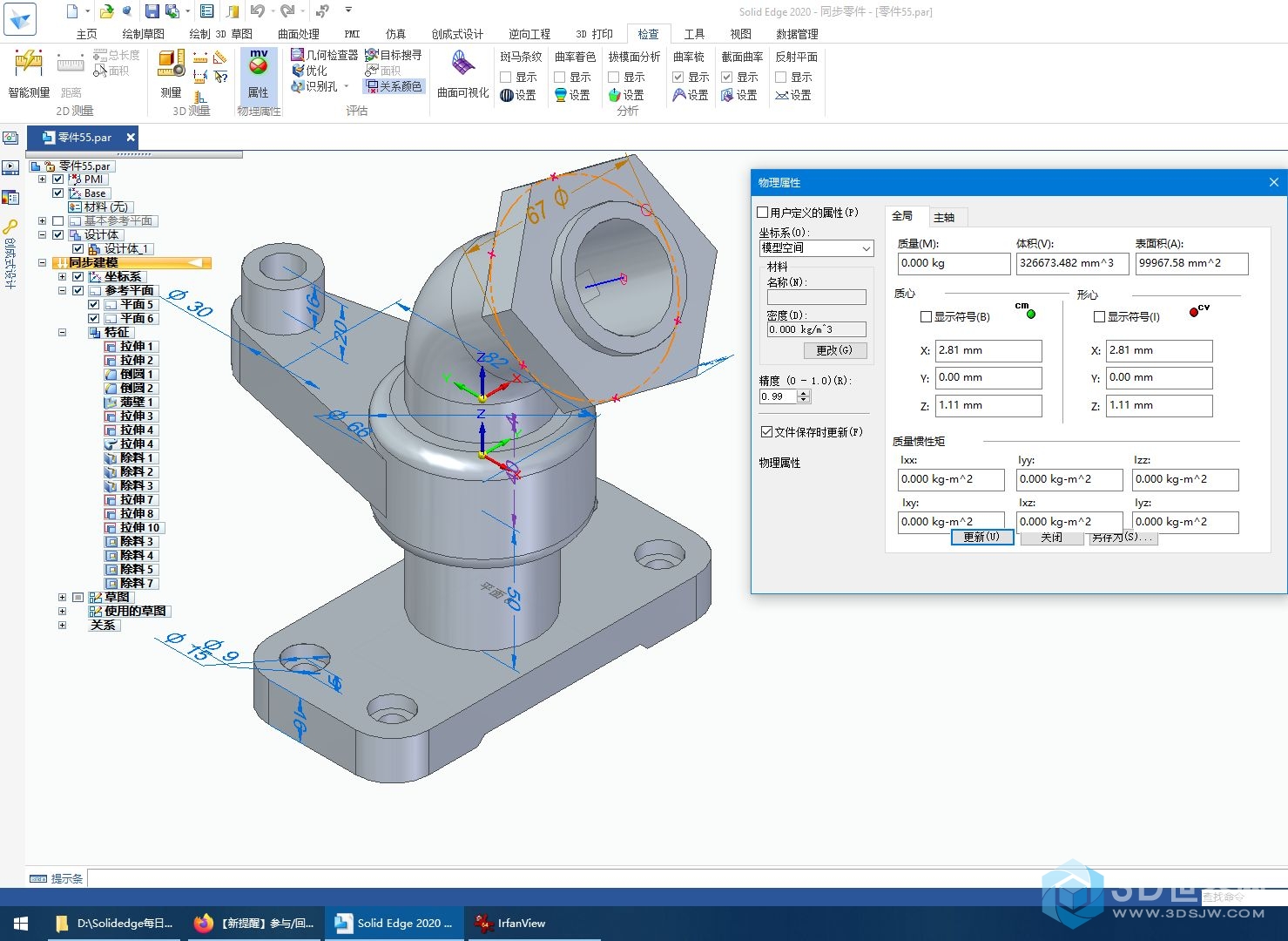Viewport: 1288px width, 941px height.
Task: Click the 优化 optimize tool
Action: tap(309, 71)
